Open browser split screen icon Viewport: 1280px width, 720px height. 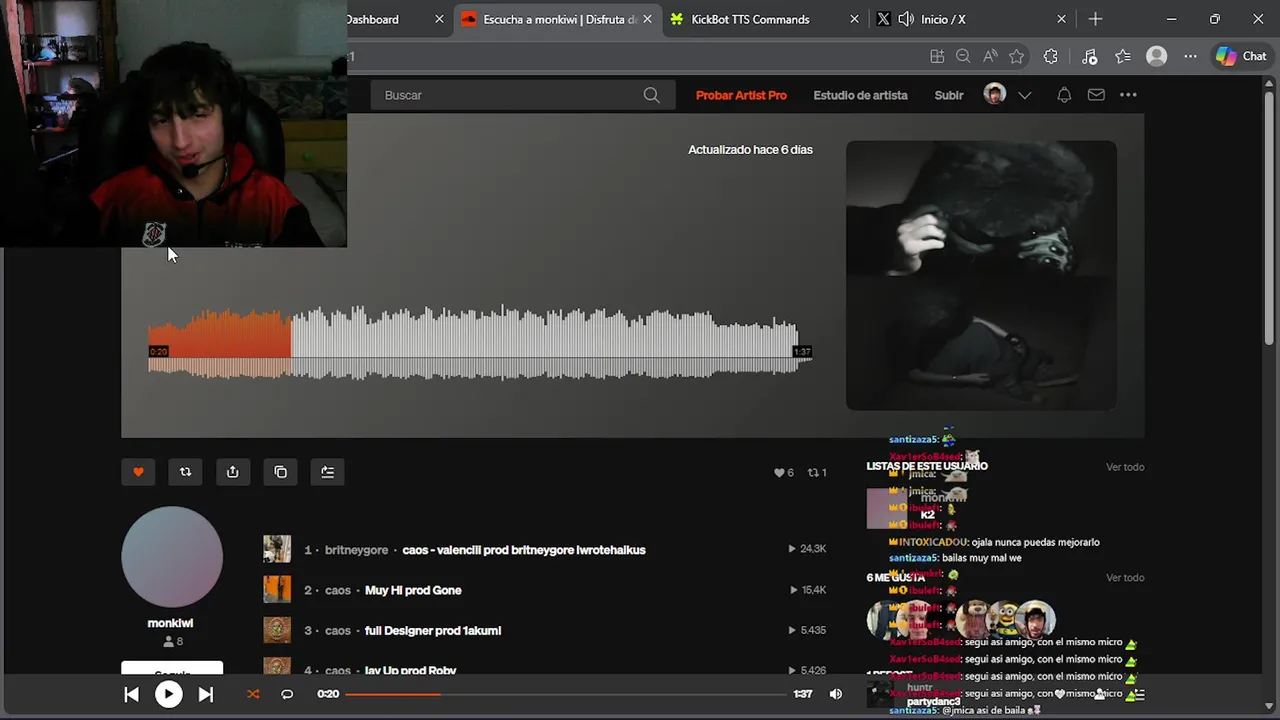(937, 57)
